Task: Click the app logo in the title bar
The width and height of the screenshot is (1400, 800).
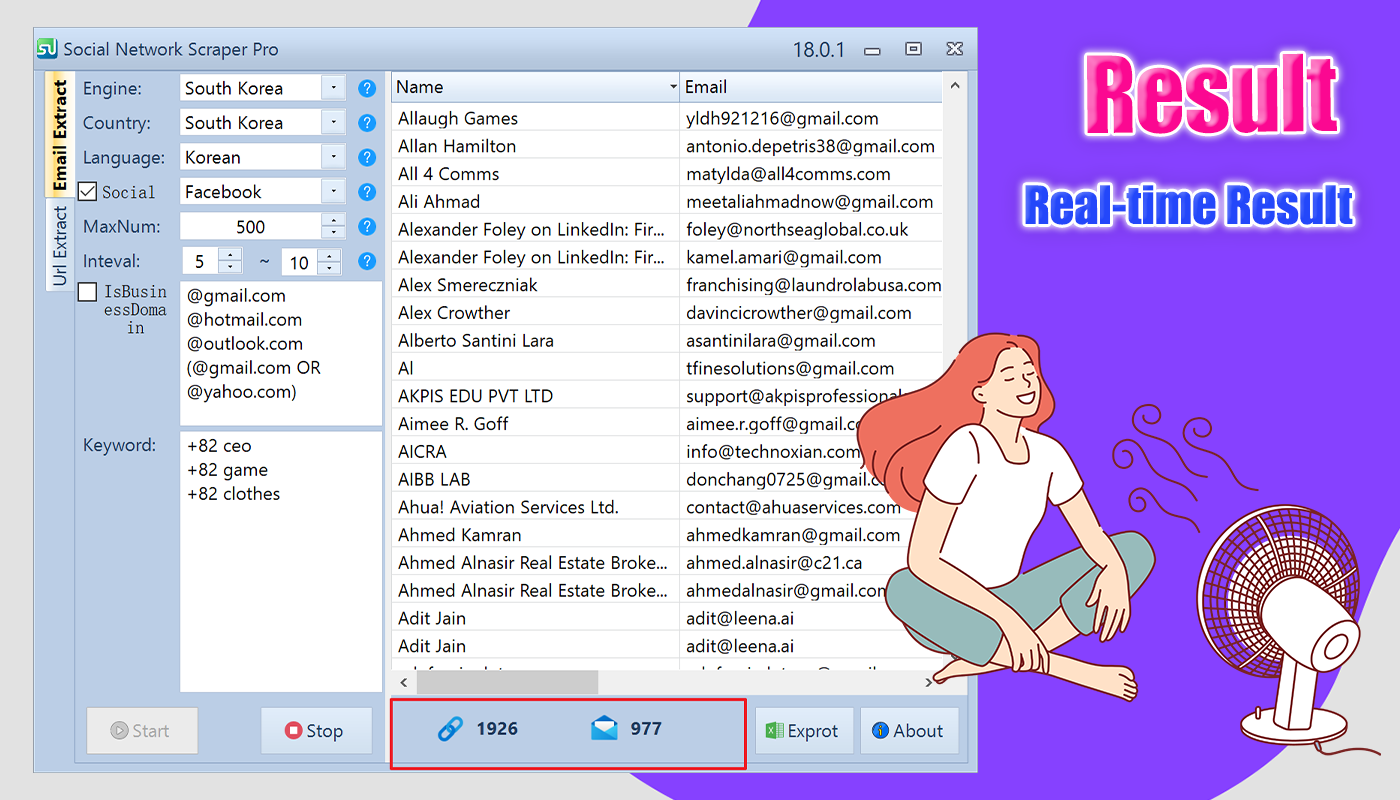Action: [47, 48]
